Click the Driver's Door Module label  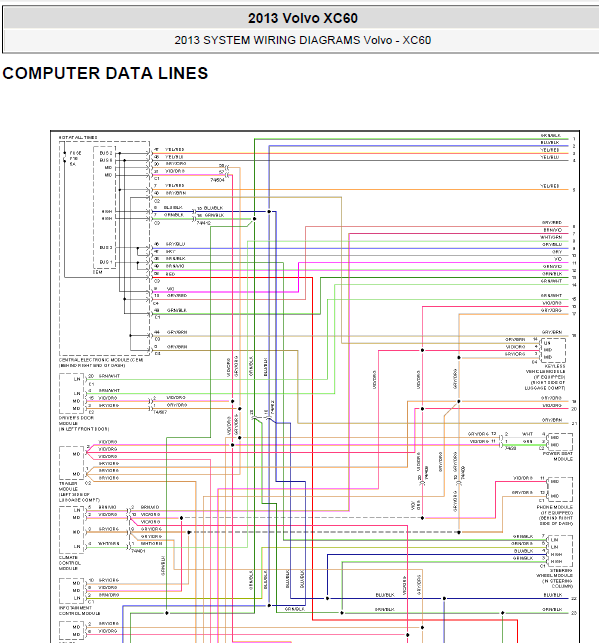point(84,423)
